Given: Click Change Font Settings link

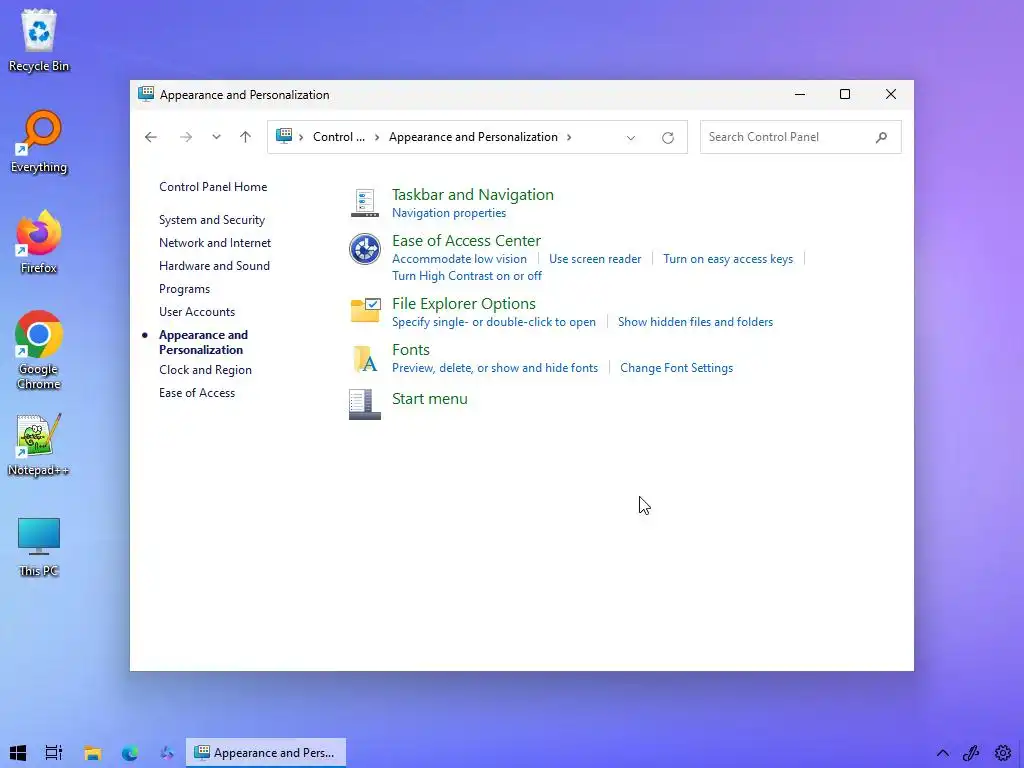Looking at the screenshot, I should click(677, 368).
